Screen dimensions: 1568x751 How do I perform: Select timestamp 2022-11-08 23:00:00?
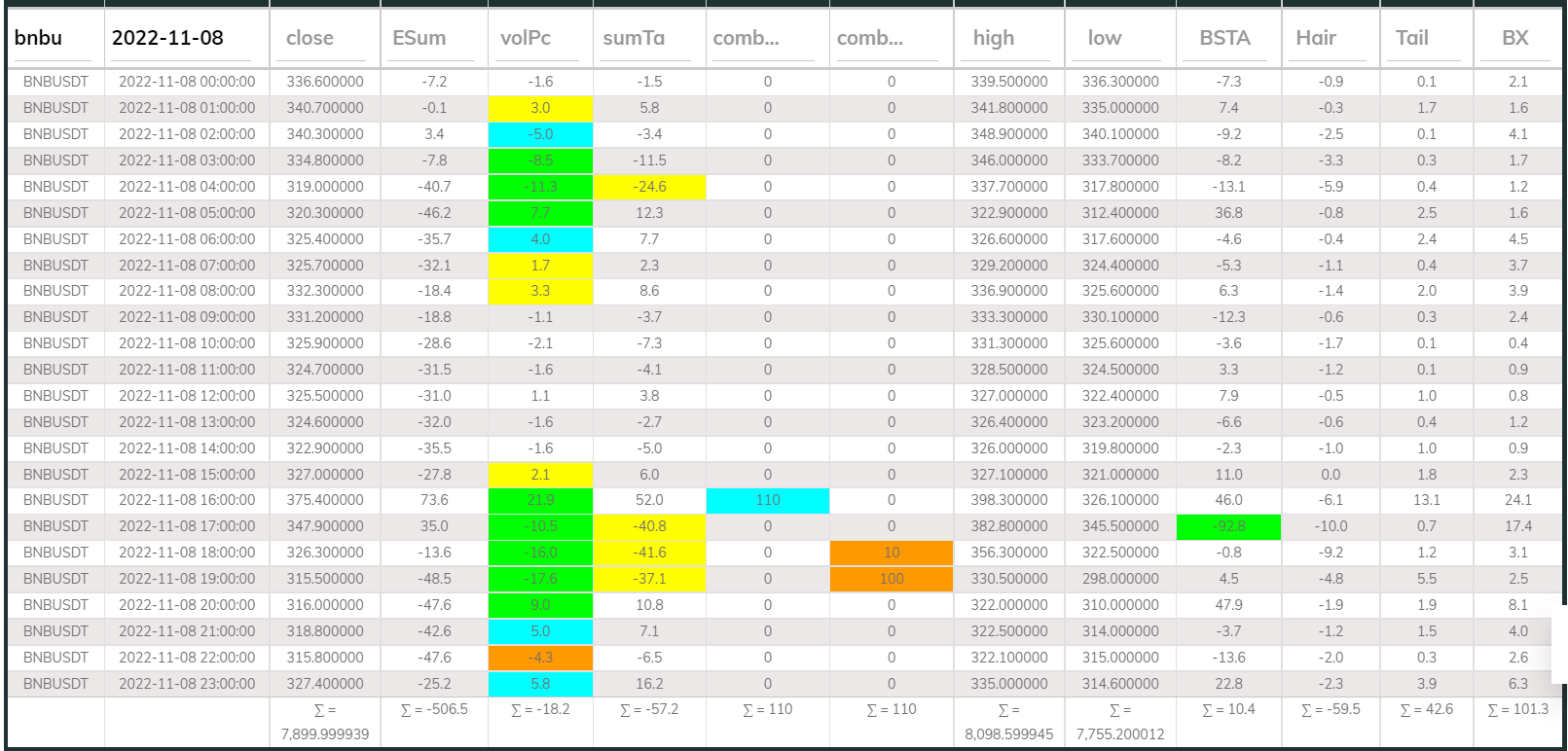(187, 684)
